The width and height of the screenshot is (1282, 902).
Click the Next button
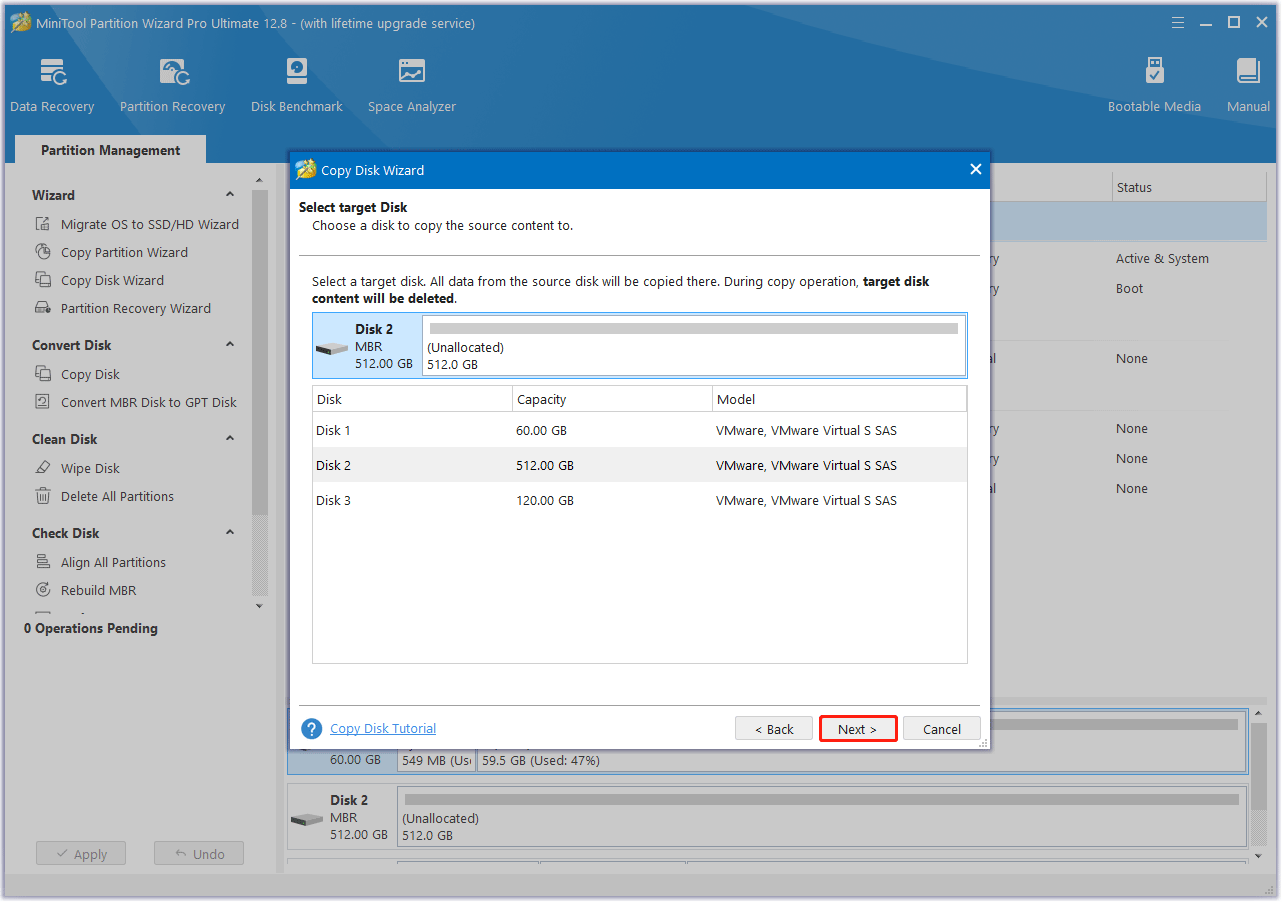tap(858, 729)
